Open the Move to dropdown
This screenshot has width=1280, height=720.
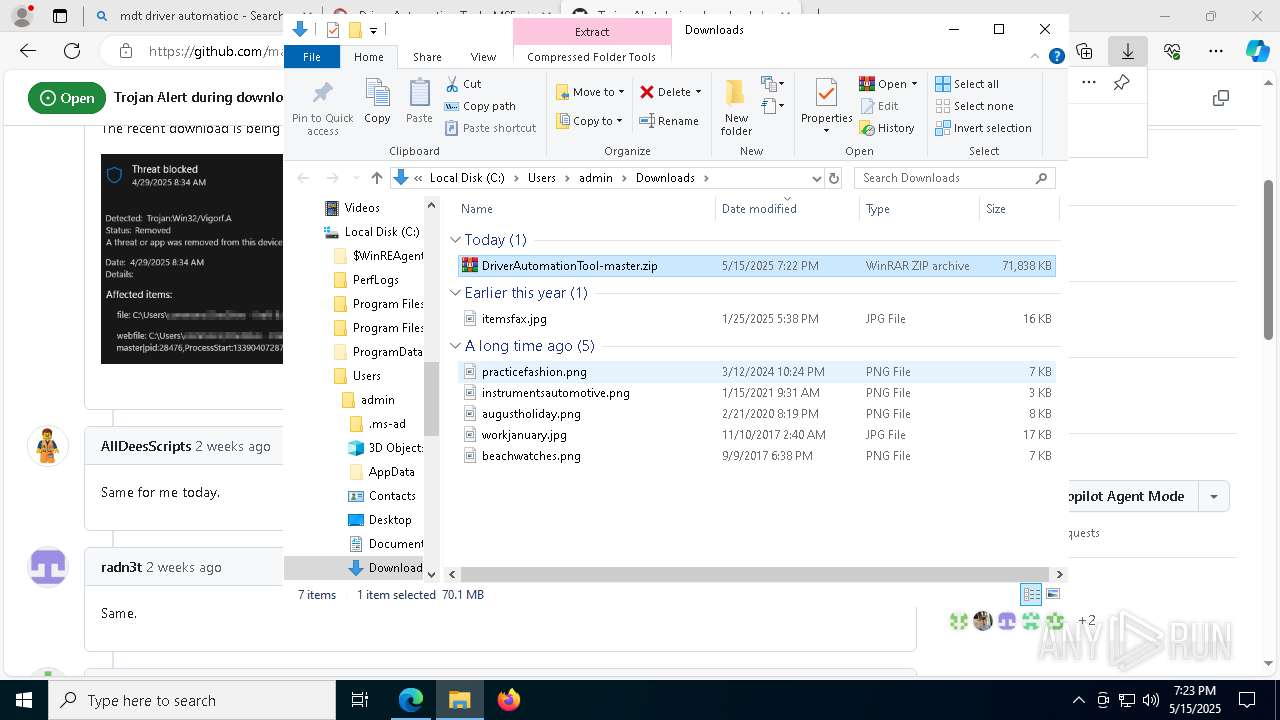tap(590, 92)
